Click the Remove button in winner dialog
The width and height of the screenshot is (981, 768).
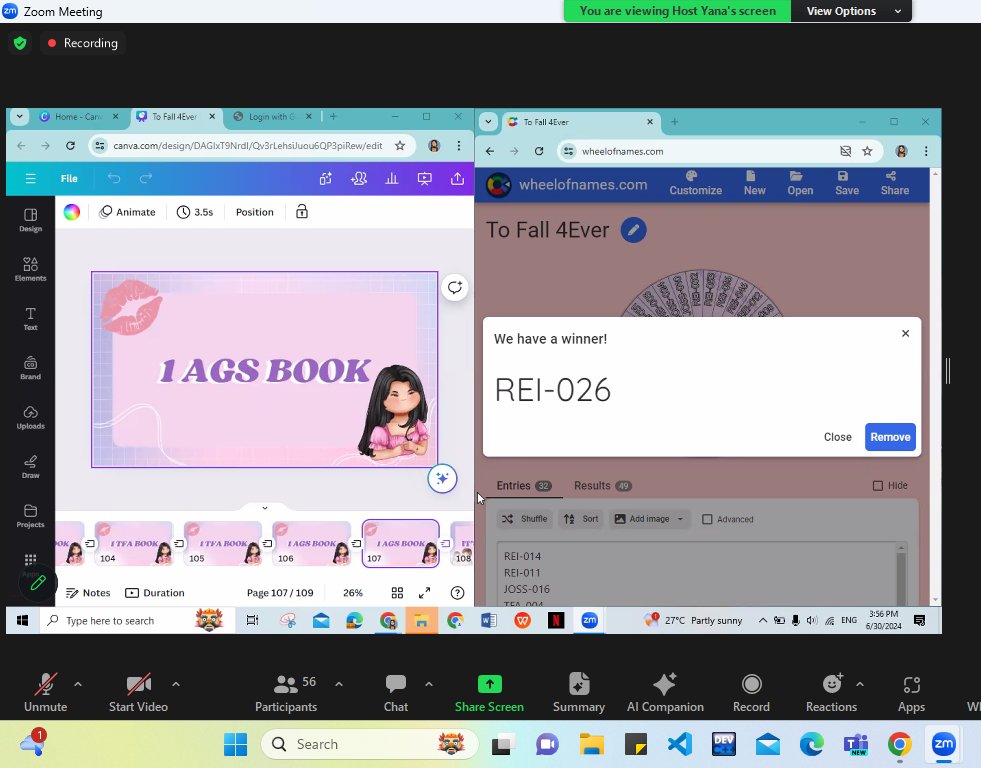[890, 437]
